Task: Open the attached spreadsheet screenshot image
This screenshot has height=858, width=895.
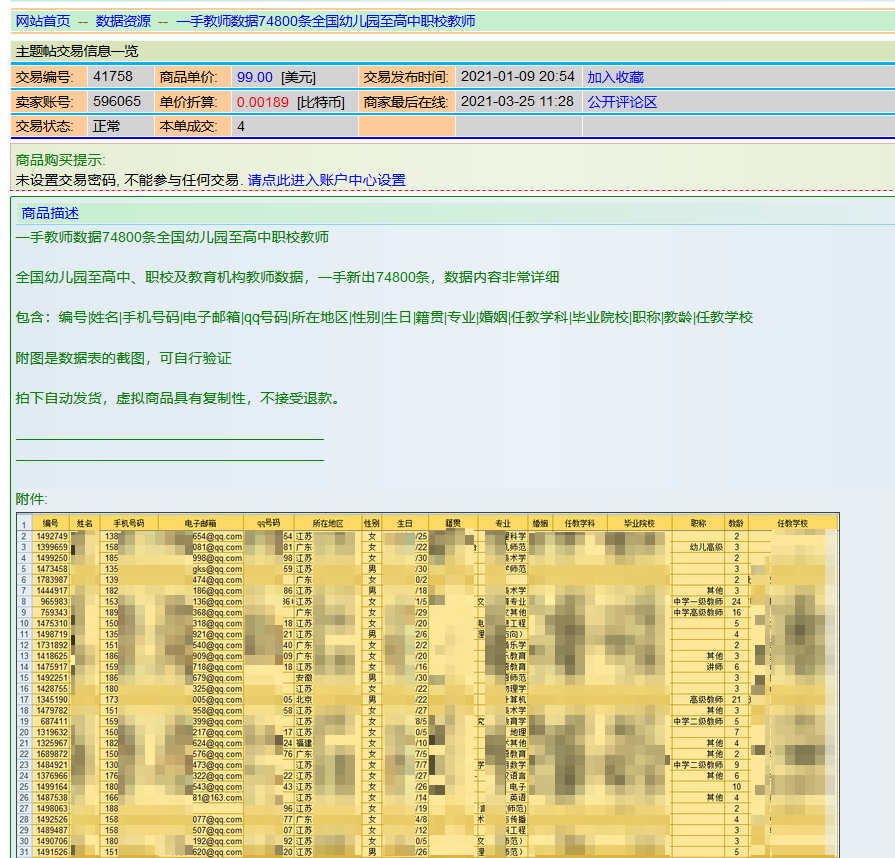Action: [x=427, y=685]
